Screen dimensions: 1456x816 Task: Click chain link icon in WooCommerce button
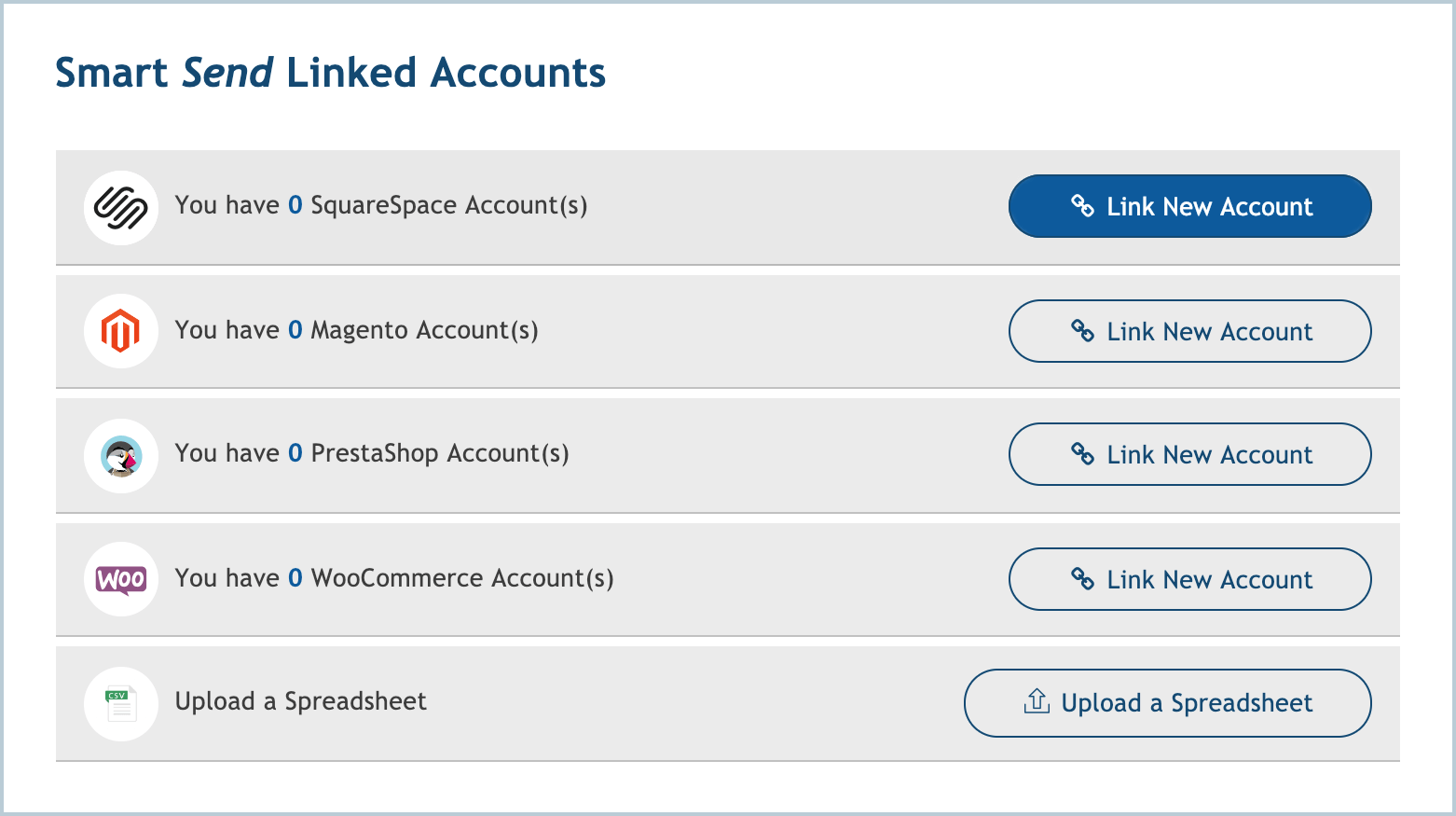coord(1082,579)
